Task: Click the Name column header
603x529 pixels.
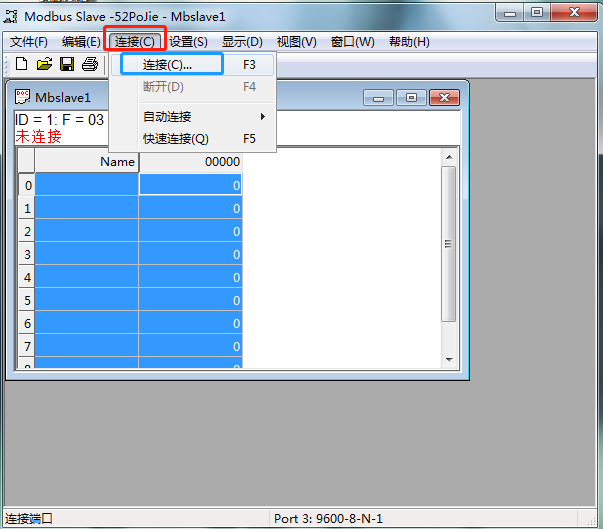Action: click(87, 161)
